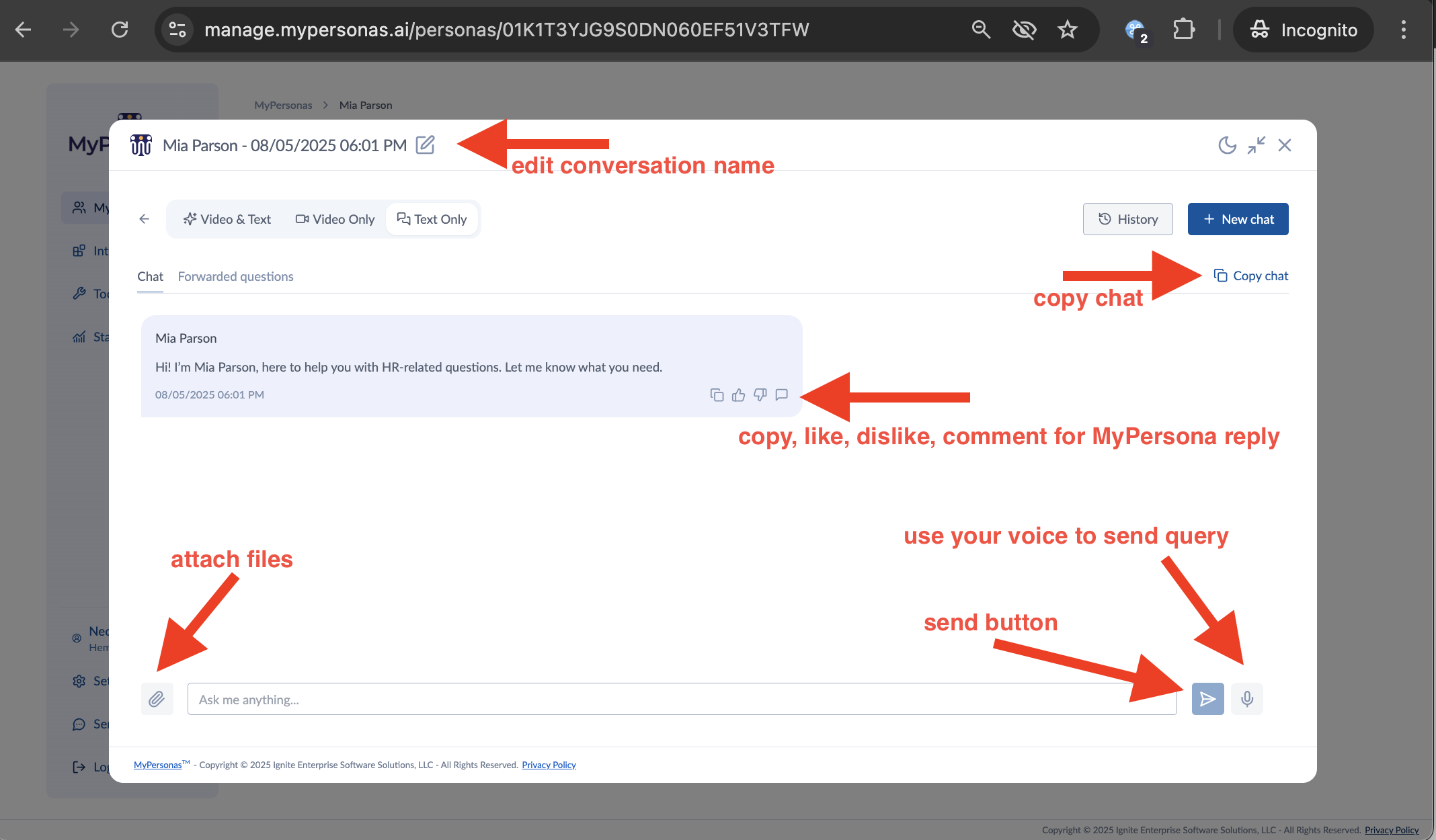1436x840 pixels.
Task: Click the tracking protection eye icon
Action: point(1024,30)
